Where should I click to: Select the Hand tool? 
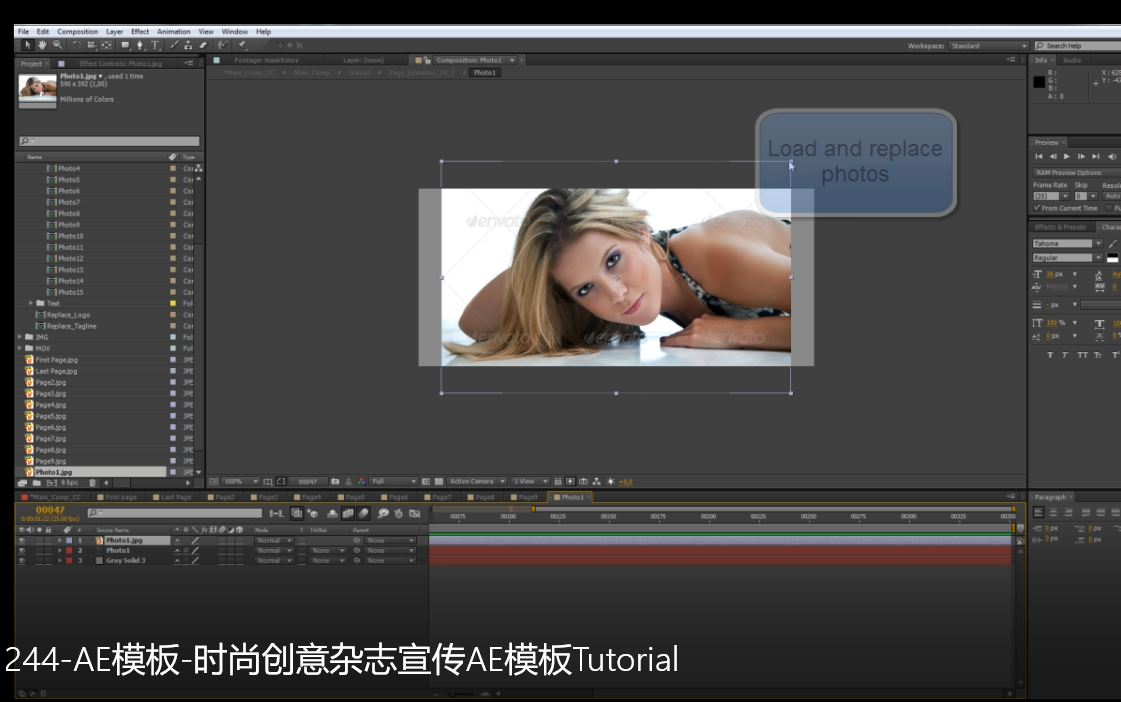coord(43,45)
